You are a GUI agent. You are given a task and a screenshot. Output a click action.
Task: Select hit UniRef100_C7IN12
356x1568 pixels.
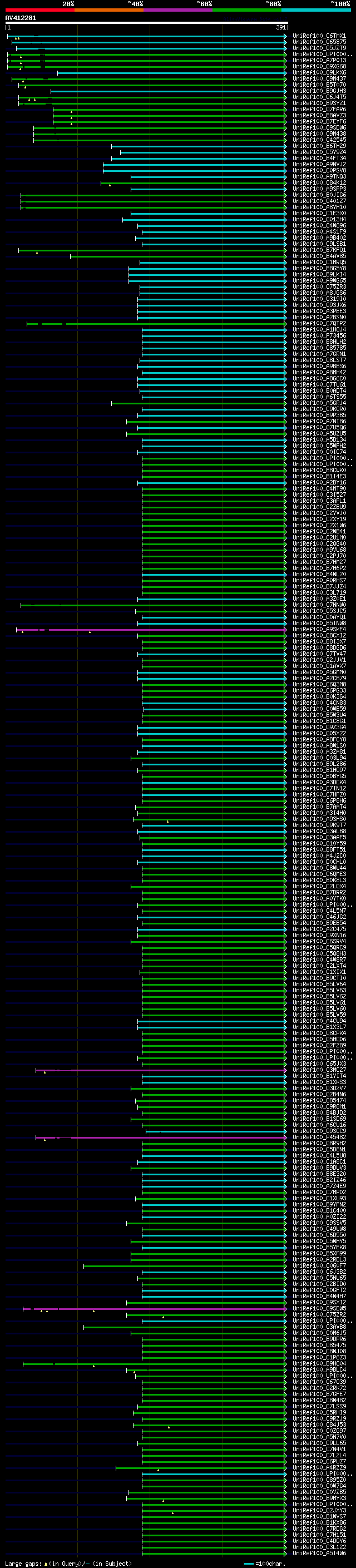point(319,789)
